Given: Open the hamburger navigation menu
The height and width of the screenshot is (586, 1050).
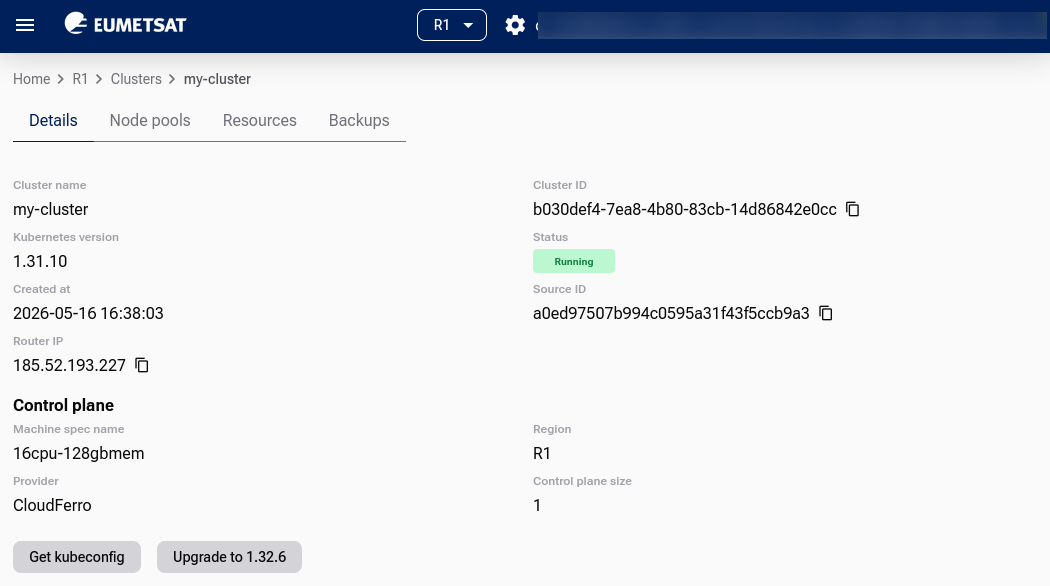Looking at the screenshot, I should coord(25,25).
